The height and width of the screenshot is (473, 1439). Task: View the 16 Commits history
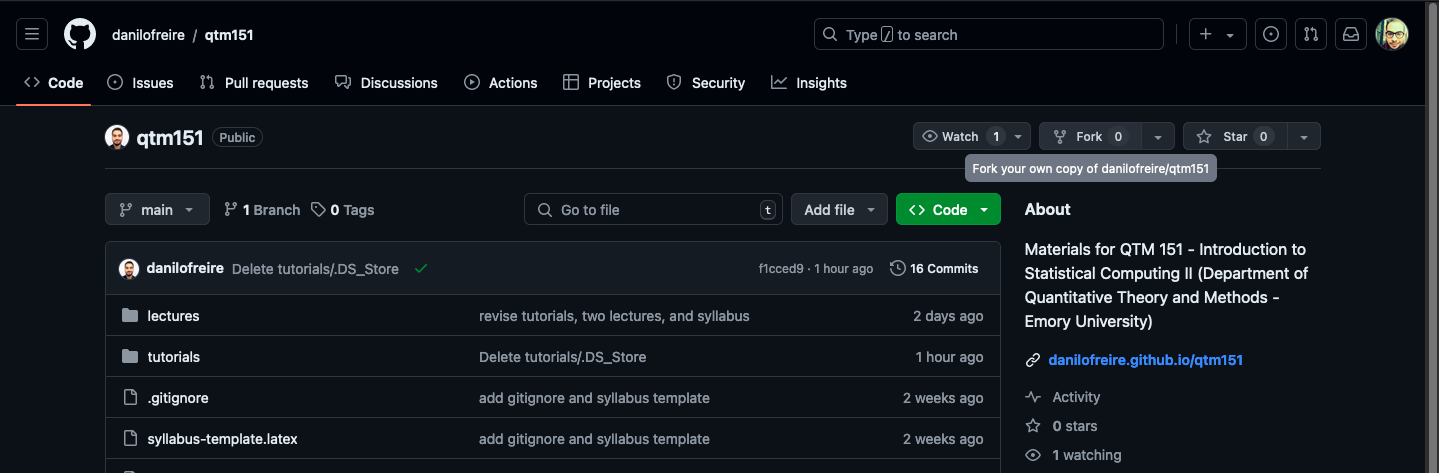[934, 268]
